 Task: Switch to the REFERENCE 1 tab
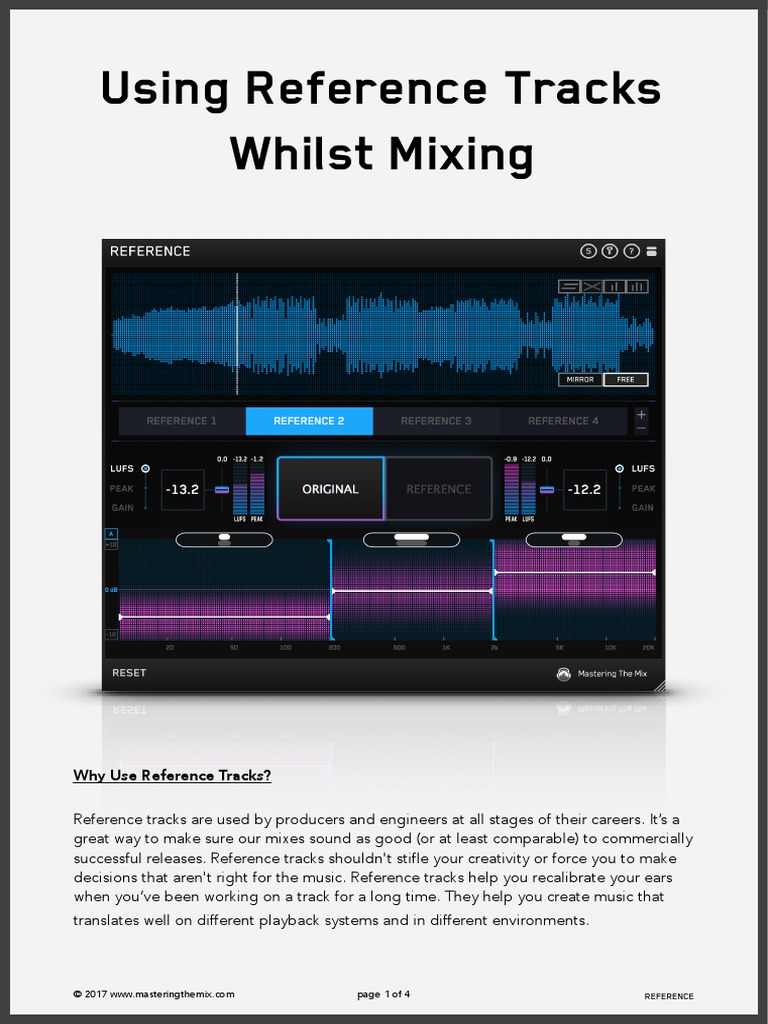tap(182, 421)
